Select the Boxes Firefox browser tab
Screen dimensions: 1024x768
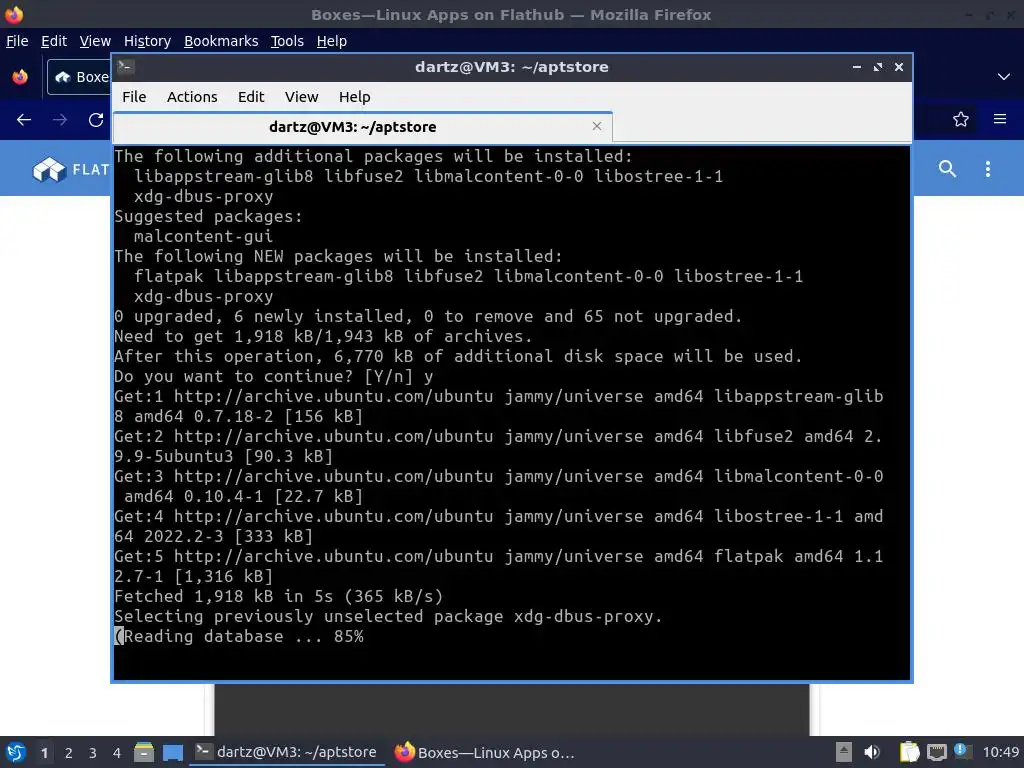[79, 77]
